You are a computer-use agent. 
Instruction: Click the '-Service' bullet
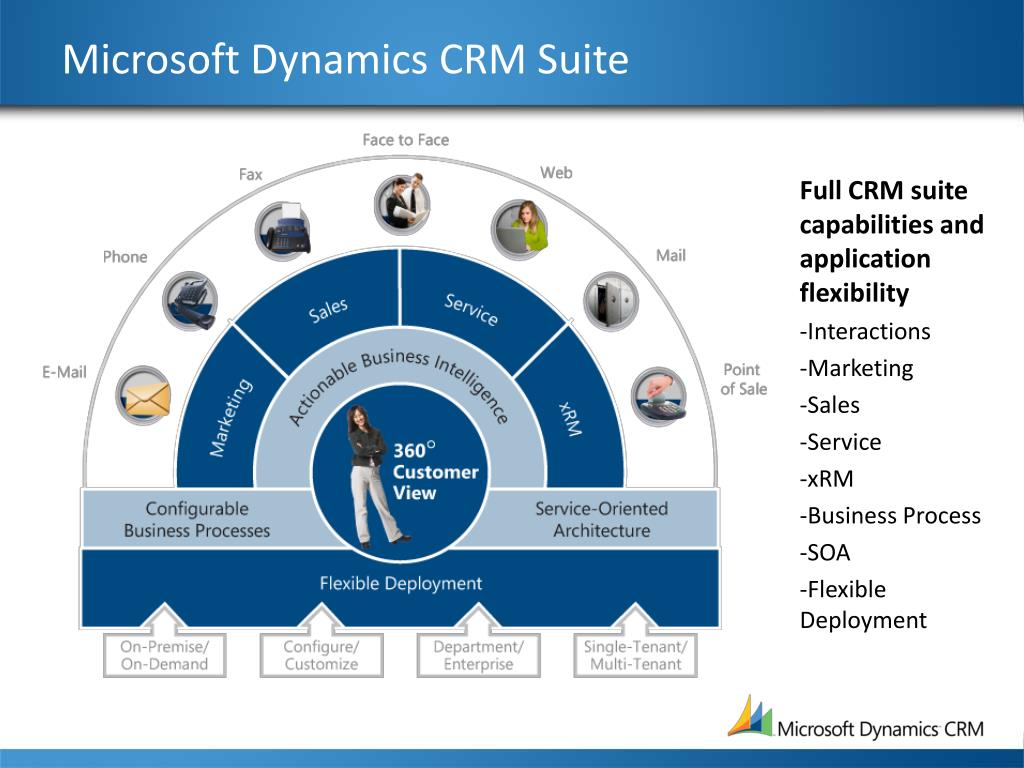(x=840, y=442)
